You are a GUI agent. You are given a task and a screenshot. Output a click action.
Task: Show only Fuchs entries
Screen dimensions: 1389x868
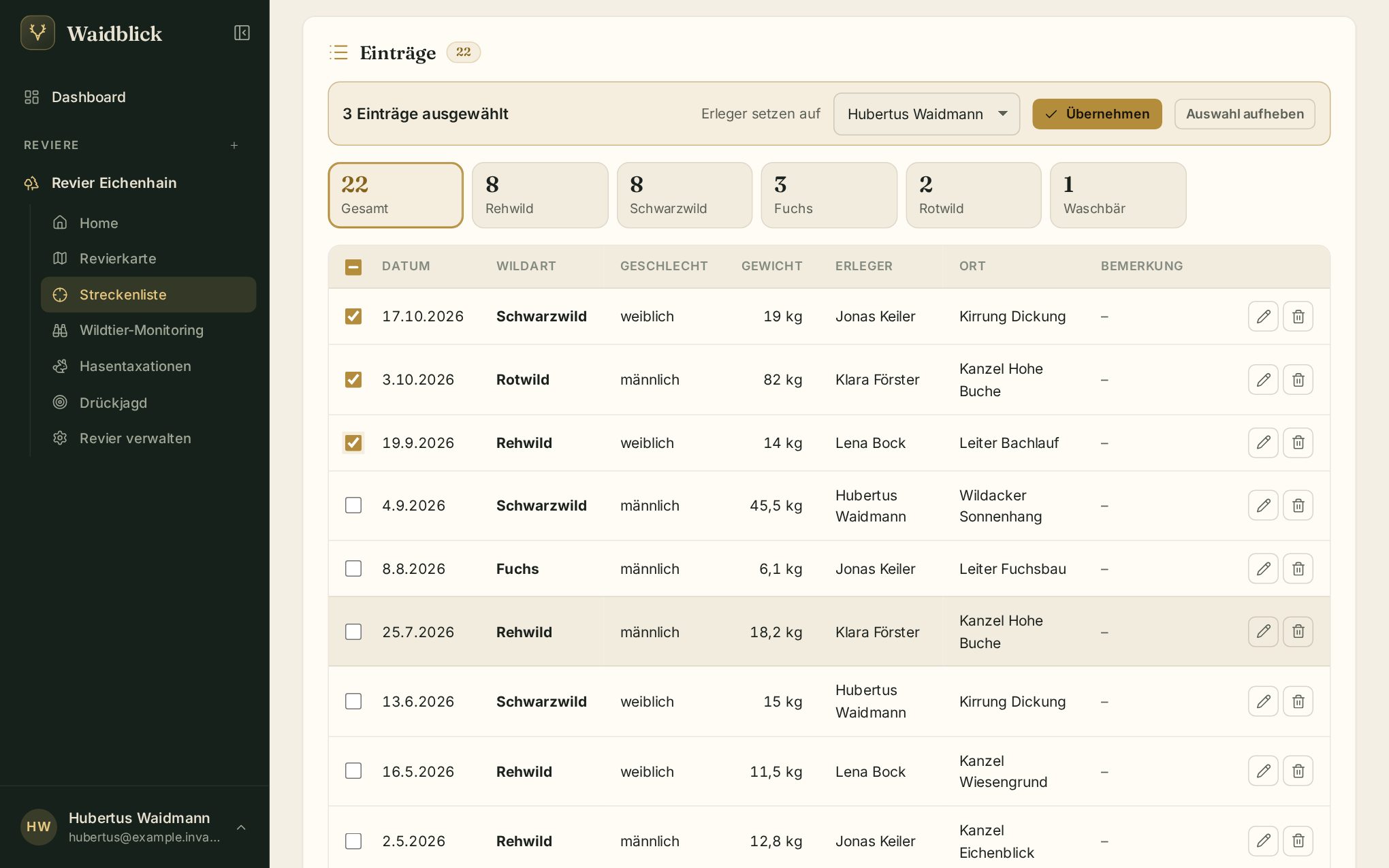pyautogui.click(x=829, y=195)
